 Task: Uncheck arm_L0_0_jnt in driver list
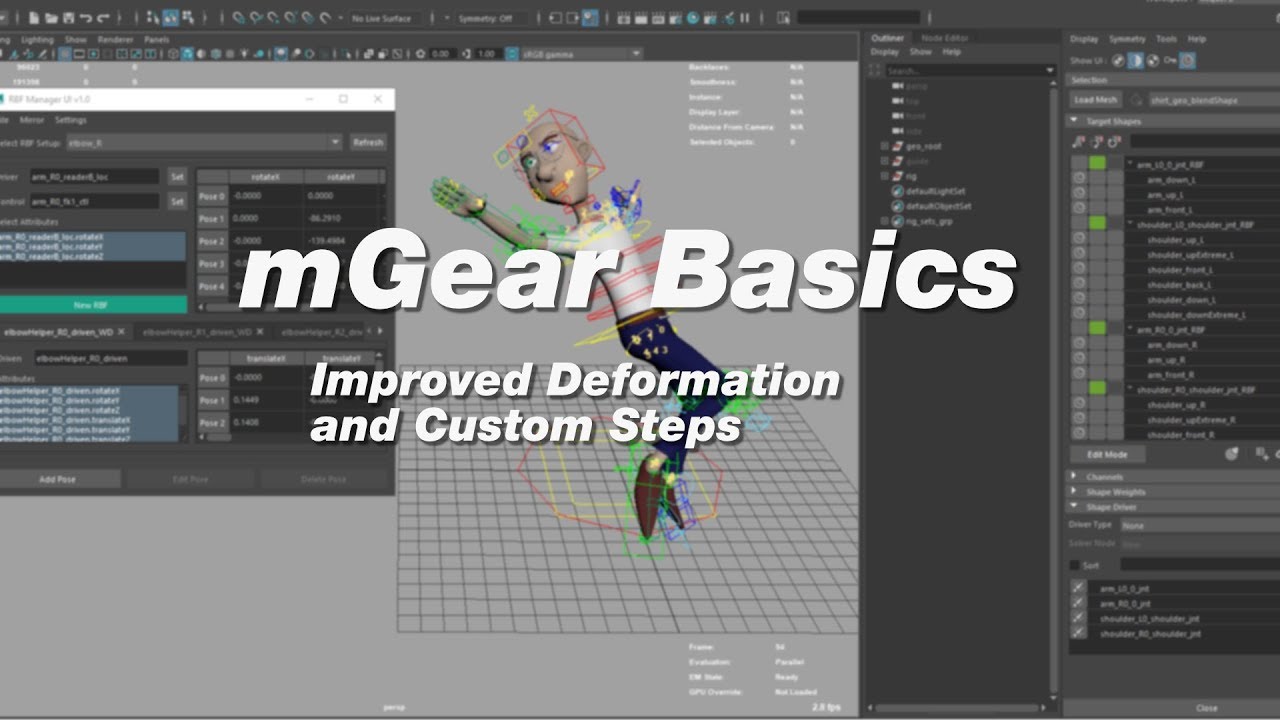tap(1078, 588)
